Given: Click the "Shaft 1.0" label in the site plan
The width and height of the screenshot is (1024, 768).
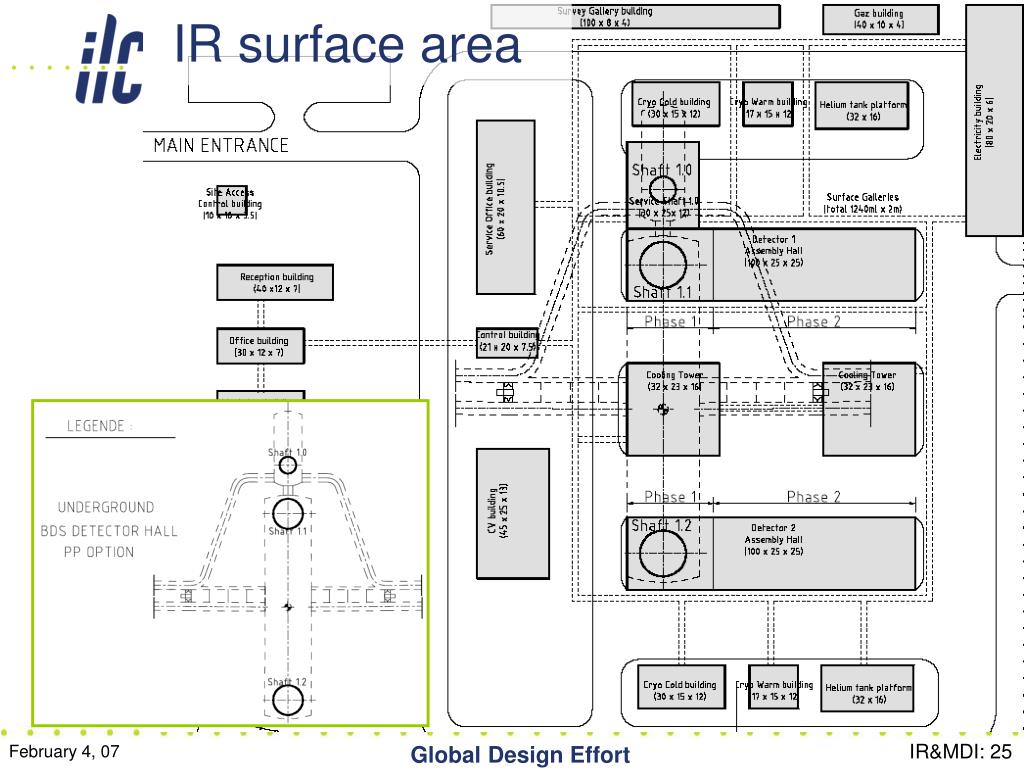Looking at the screenshot, I should [x=661, y=170].
